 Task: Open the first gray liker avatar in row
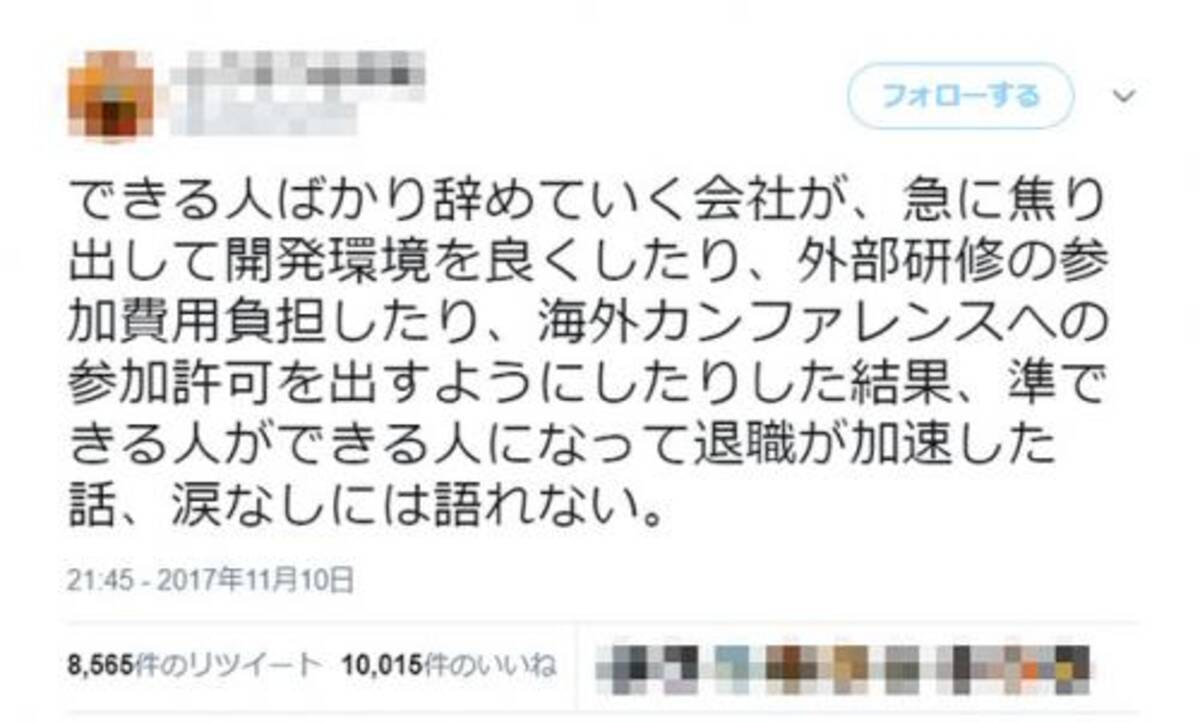tap(629, 669)
